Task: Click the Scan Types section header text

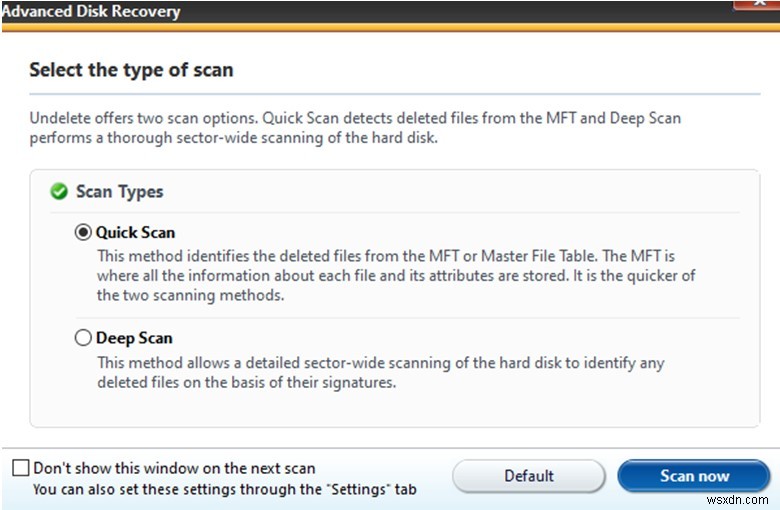Action: coord(119,191)
